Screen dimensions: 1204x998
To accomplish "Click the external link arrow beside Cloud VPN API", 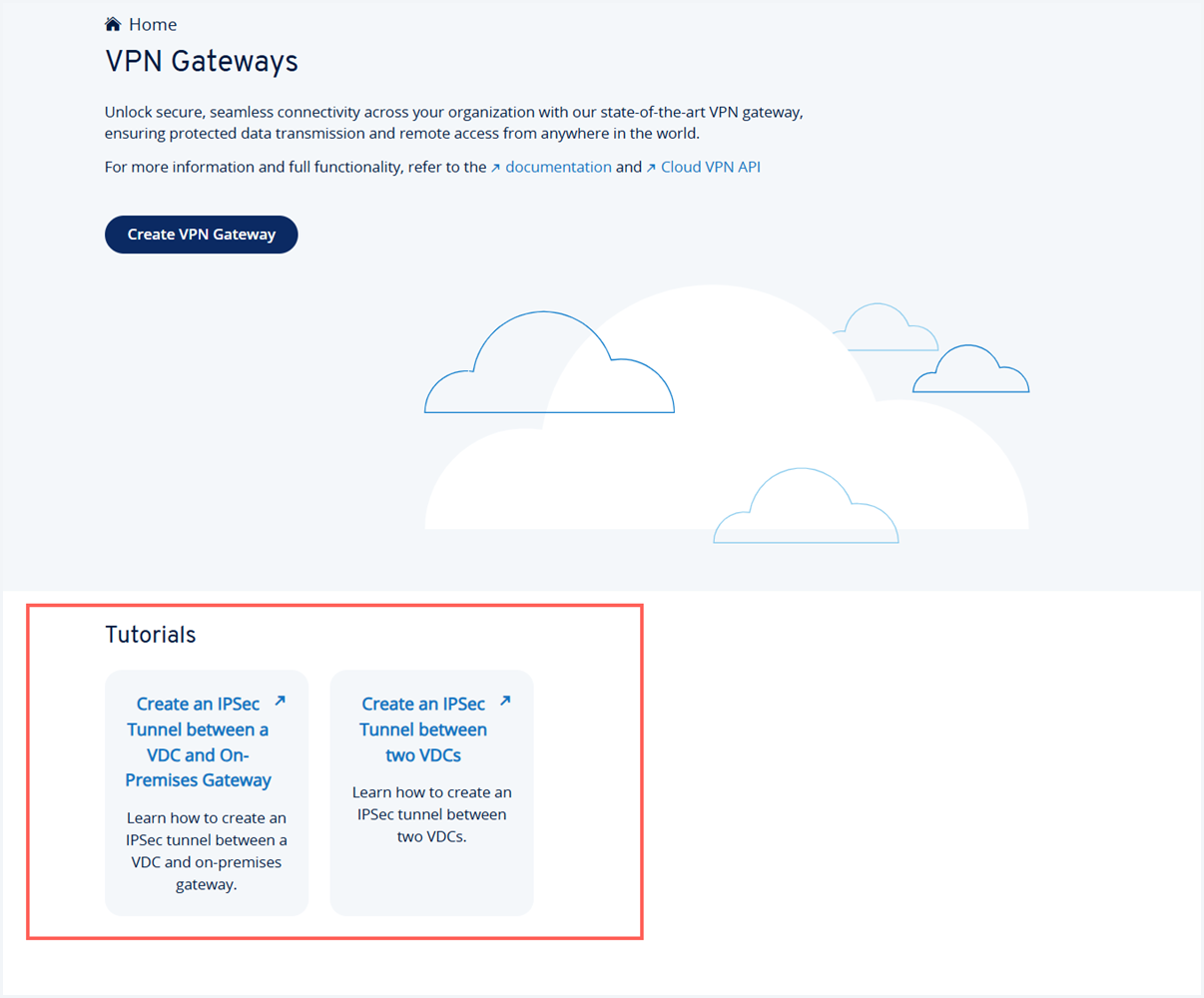I will point(651,166).
